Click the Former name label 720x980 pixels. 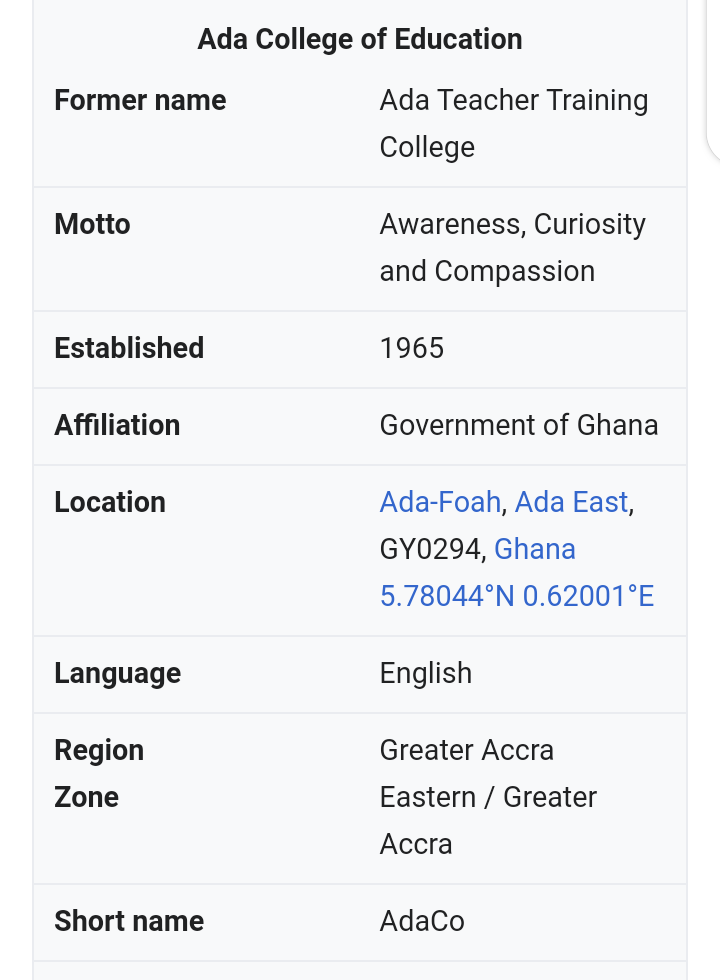point(140,100)
